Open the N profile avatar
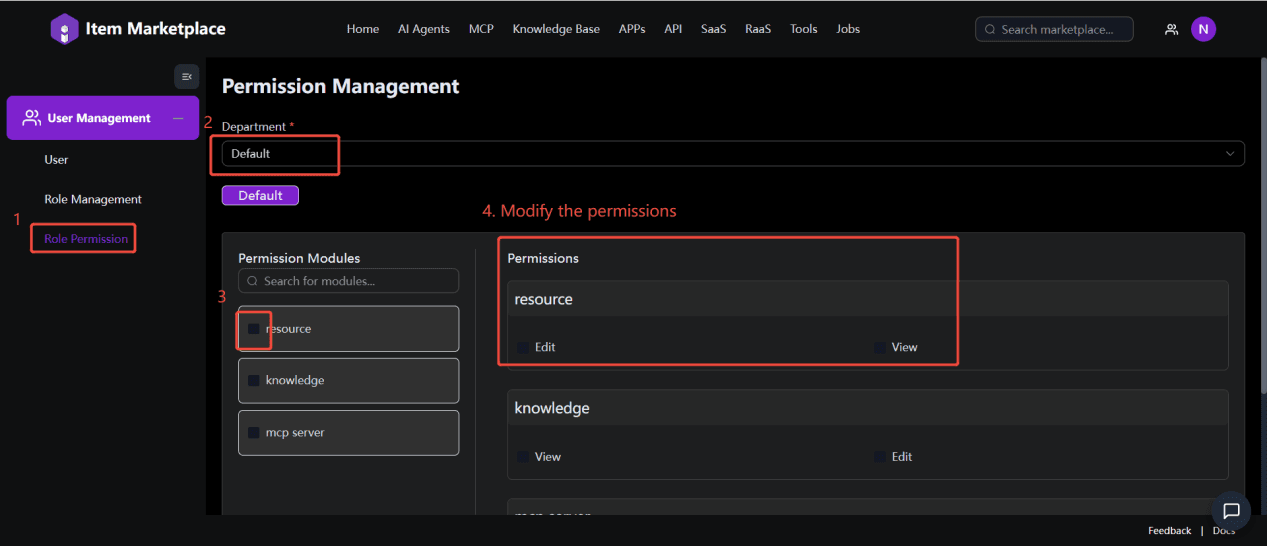The height and width of the screenshot is (546, 1267). pyautogui.click(x=1203, y=29)
